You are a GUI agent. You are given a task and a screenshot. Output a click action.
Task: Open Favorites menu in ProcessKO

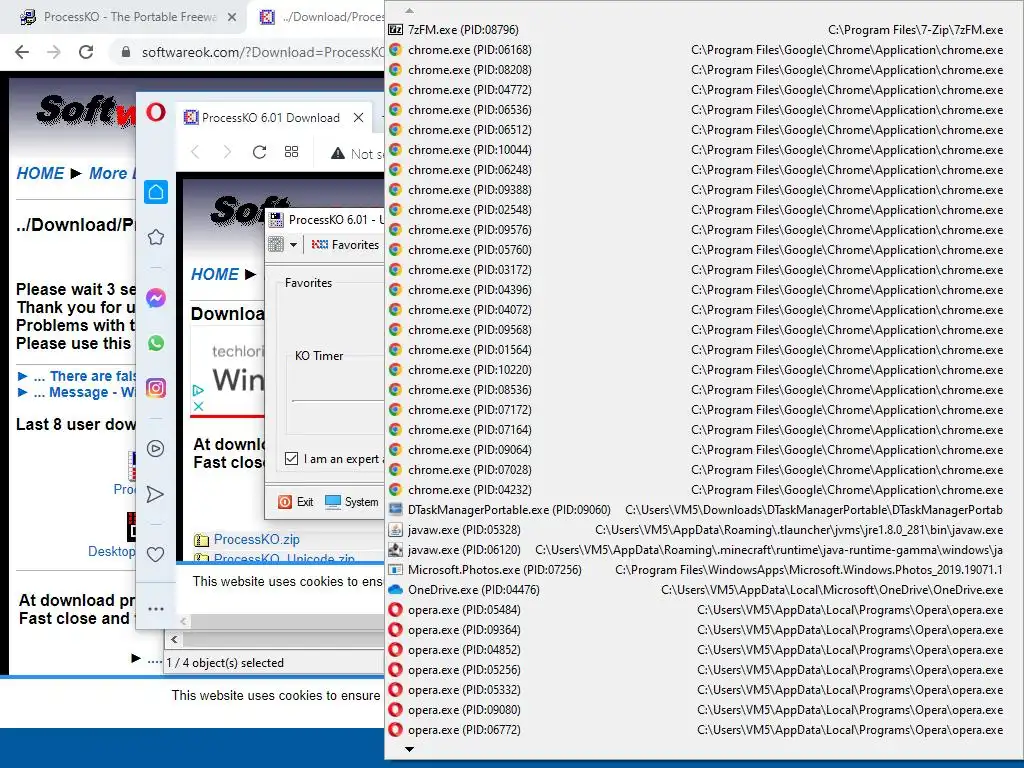(345, 245)
